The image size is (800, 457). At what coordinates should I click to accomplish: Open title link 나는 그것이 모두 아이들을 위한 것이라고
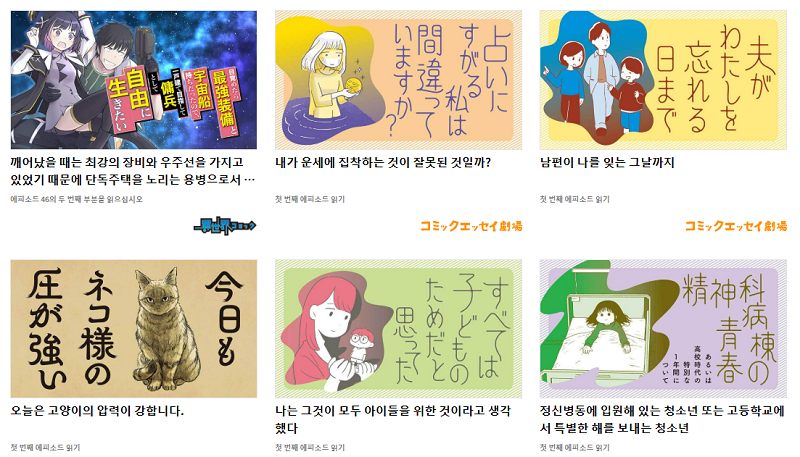(393, 419)
